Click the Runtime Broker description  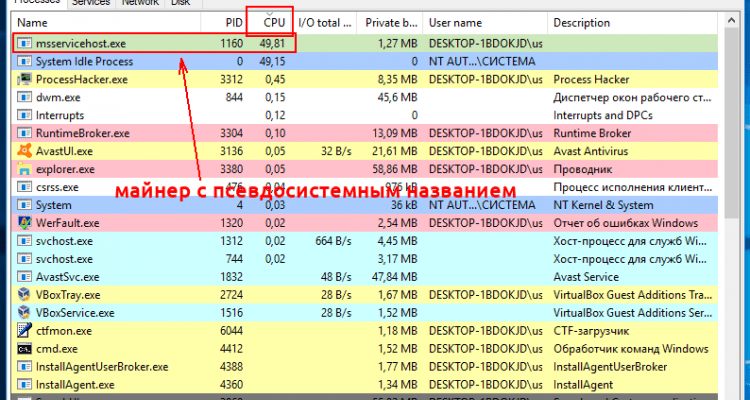click(x=592, y=133)
